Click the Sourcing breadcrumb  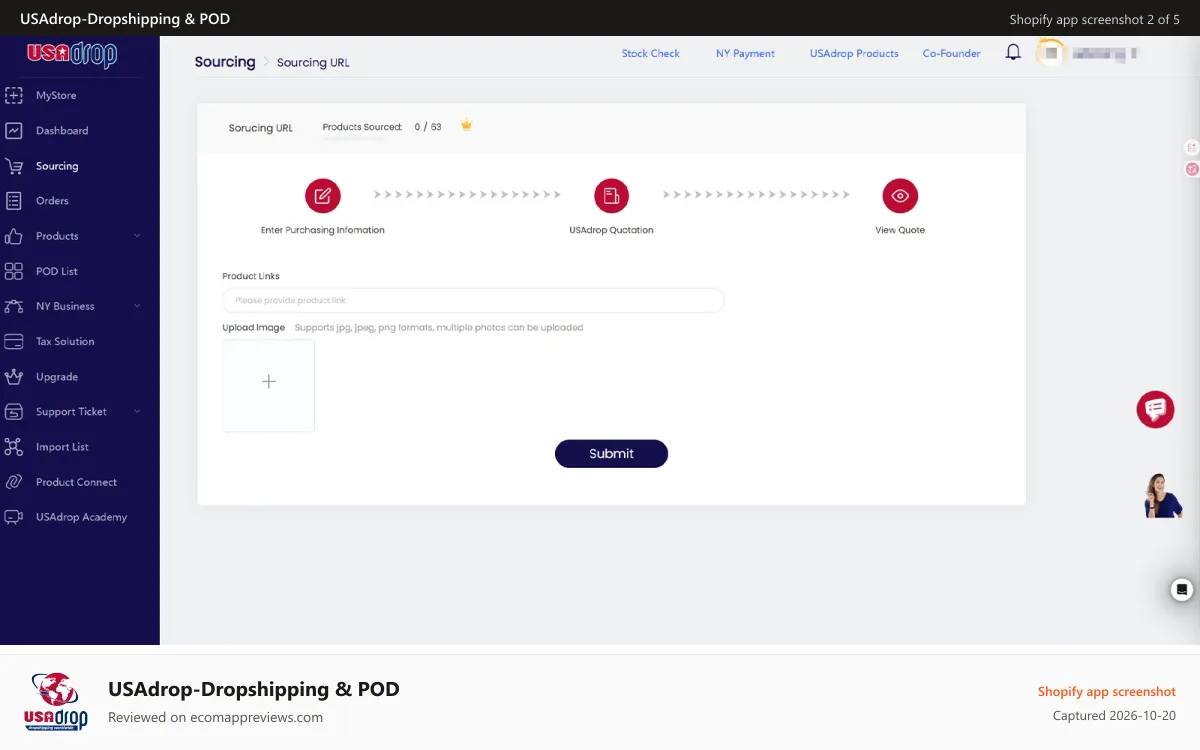[225, 62]
